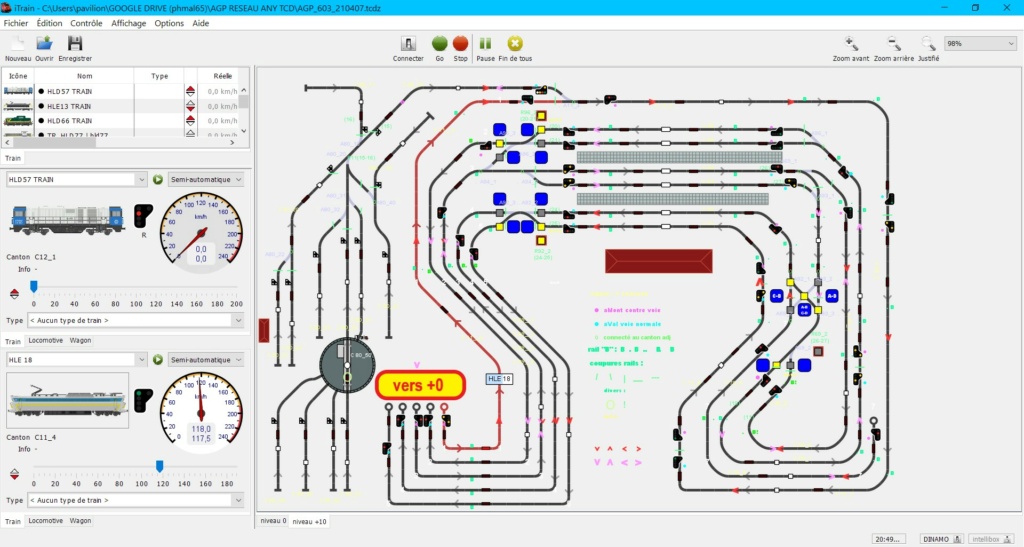Open the Affichage menu
Screen dimensions: 1024x547
click(129, 23)
